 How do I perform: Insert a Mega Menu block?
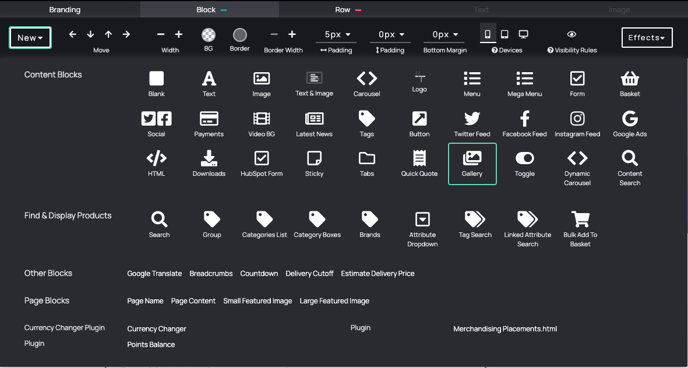click(x=525, y=84)
